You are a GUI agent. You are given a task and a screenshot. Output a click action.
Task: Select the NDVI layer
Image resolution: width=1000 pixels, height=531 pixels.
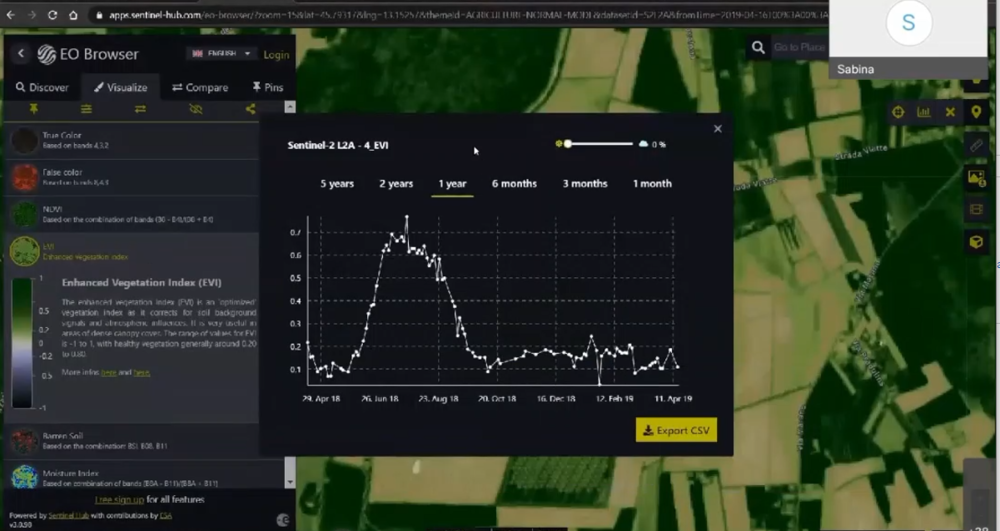(x=131, y=214)
